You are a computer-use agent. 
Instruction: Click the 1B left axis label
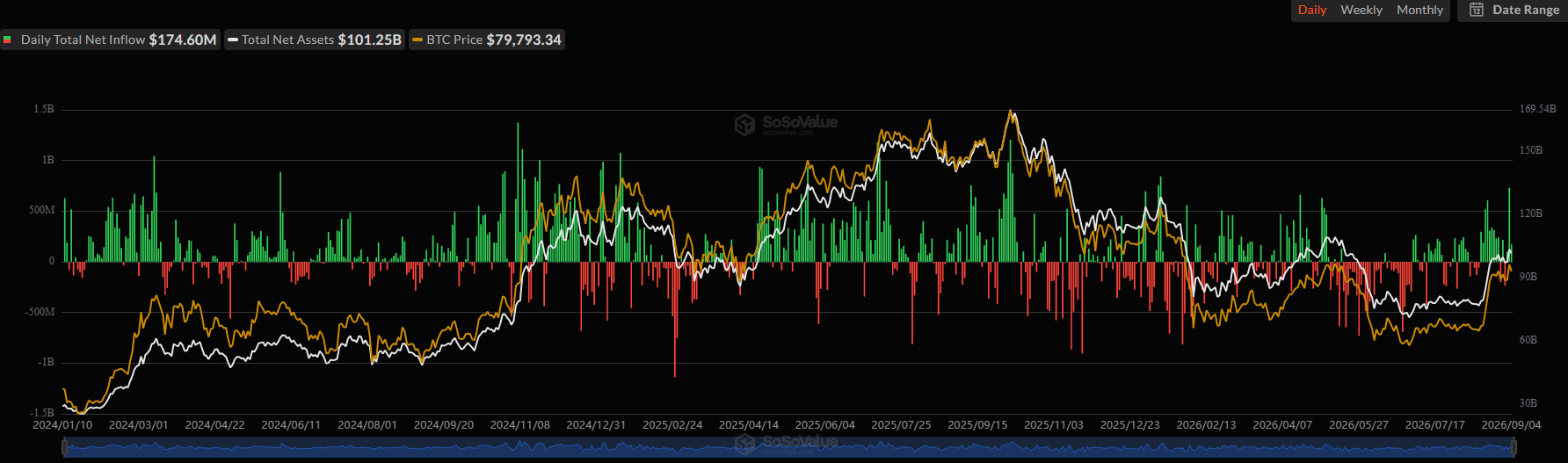47,160
